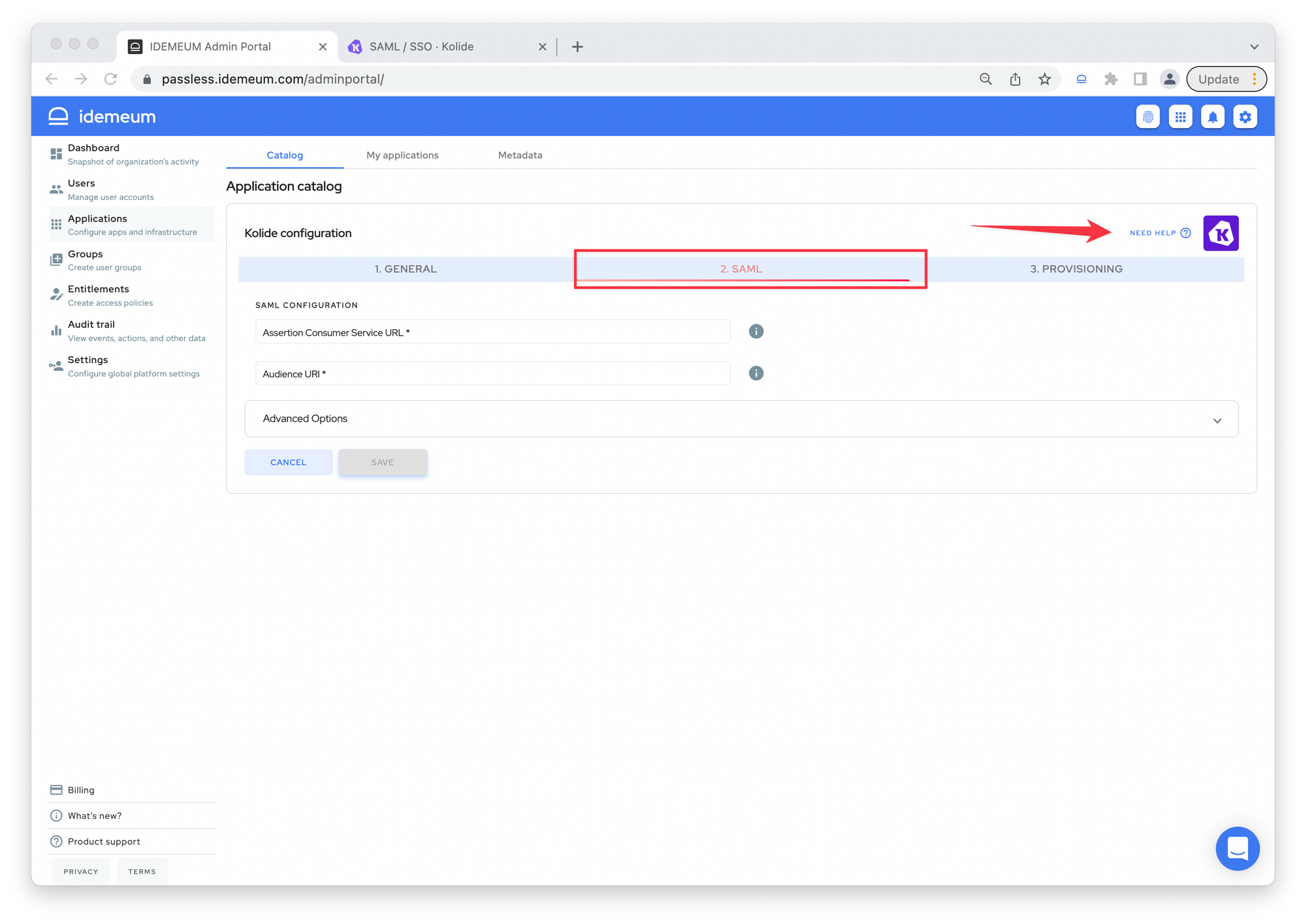Click the Audit trail chart icon
Viewport: 1306px width, 924px height.
click(56, 330)
